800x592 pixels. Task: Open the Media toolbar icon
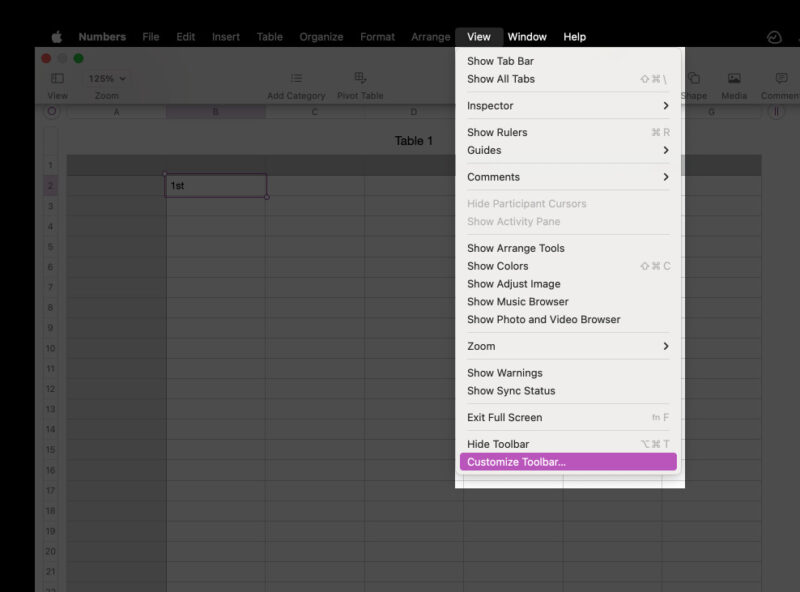coord(734,78)
